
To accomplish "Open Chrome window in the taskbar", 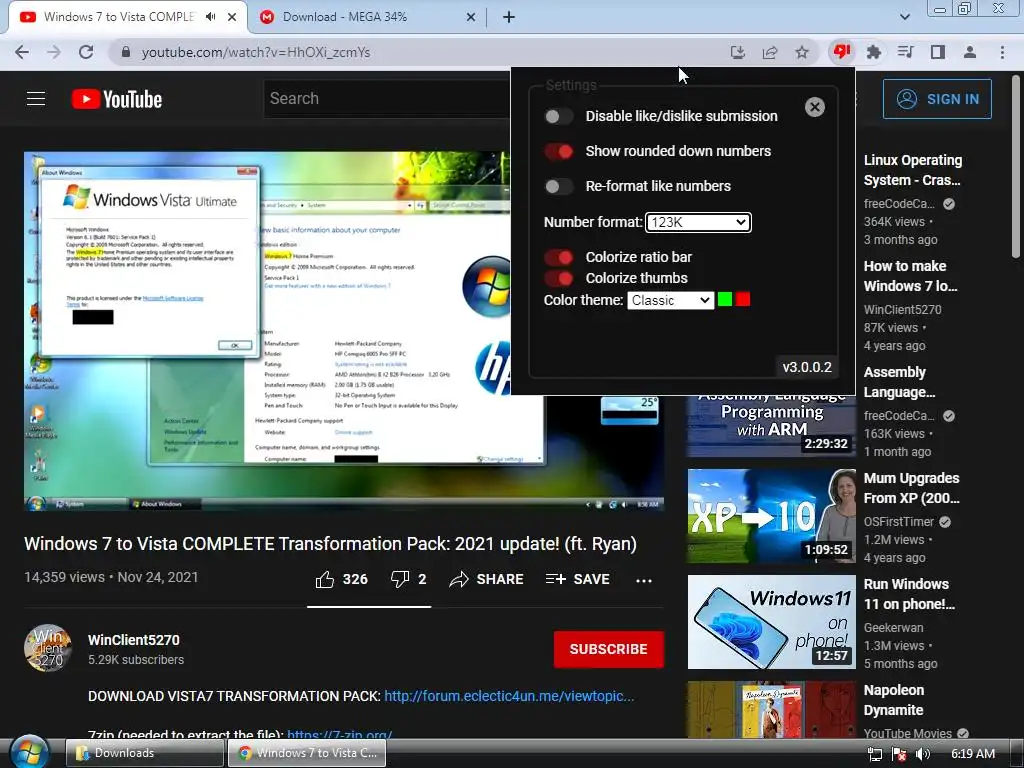I will (x=307, y=753).
